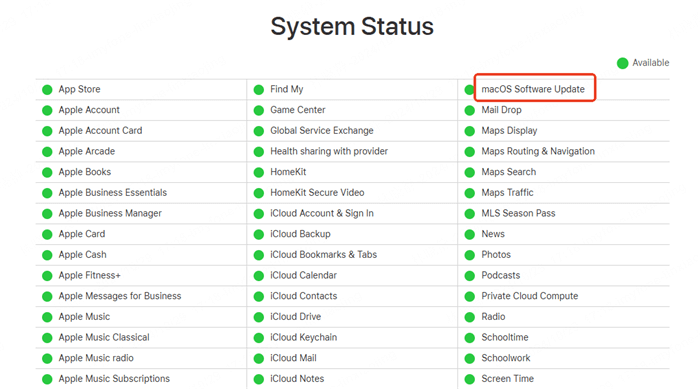
Task: Select Maps Display entry
Action: (509, 131)
